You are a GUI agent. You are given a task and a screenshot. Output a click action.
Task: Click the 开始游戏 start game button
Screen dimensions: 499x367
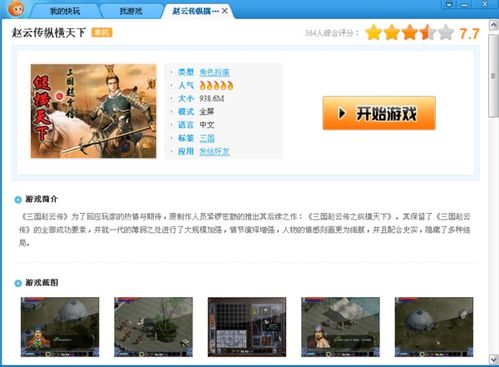(379, 113)
